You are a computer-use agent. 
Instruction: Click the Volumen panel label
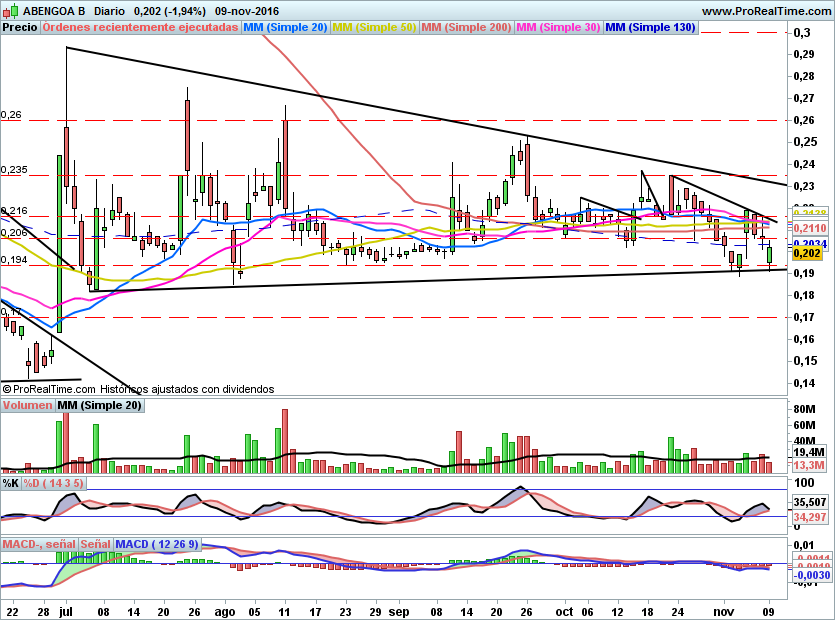click(x=27, y=405)
